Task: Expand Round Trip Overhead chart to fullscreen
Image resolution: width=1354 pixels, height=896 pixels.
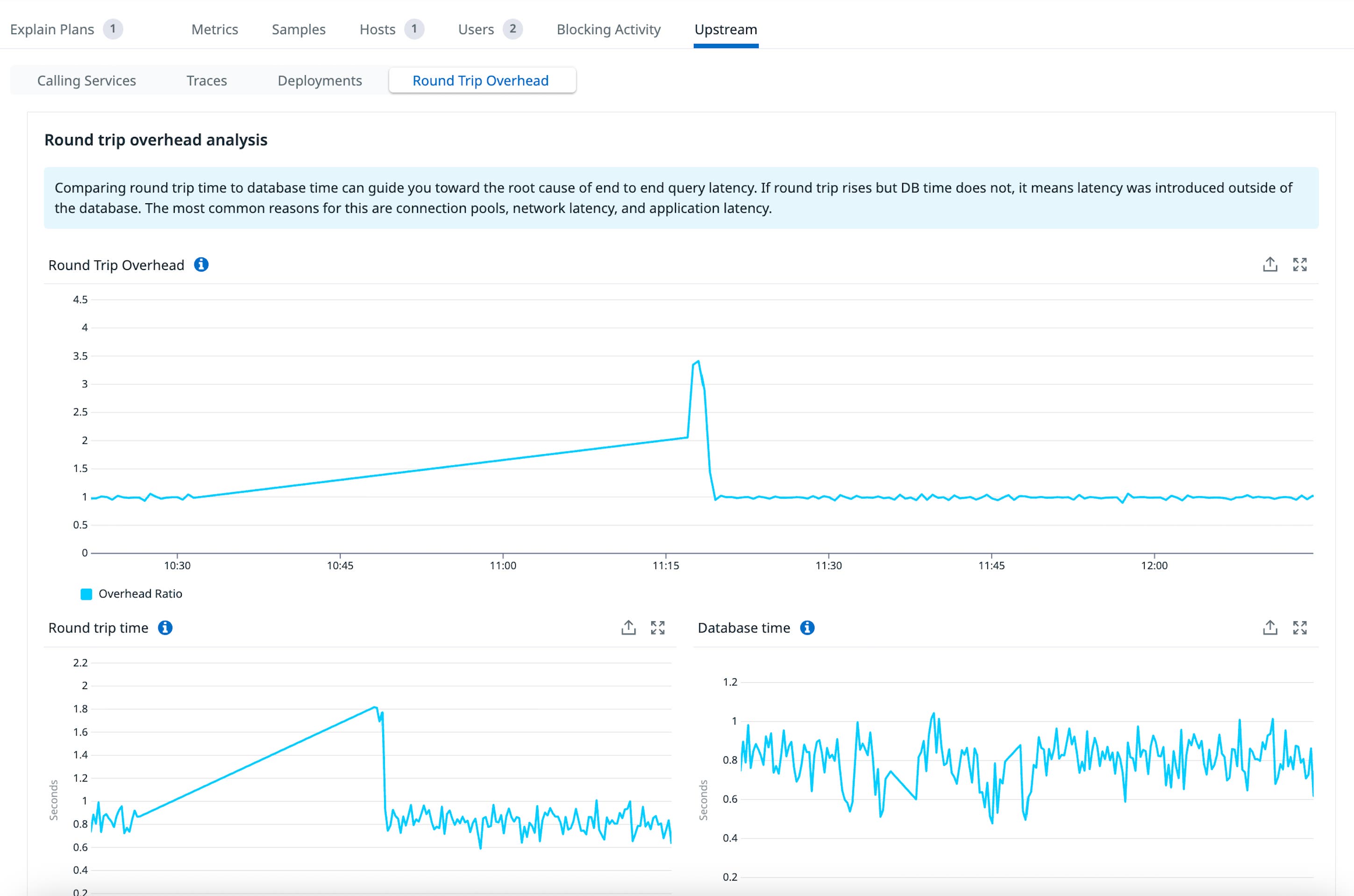Action: tap(1300, 264)
